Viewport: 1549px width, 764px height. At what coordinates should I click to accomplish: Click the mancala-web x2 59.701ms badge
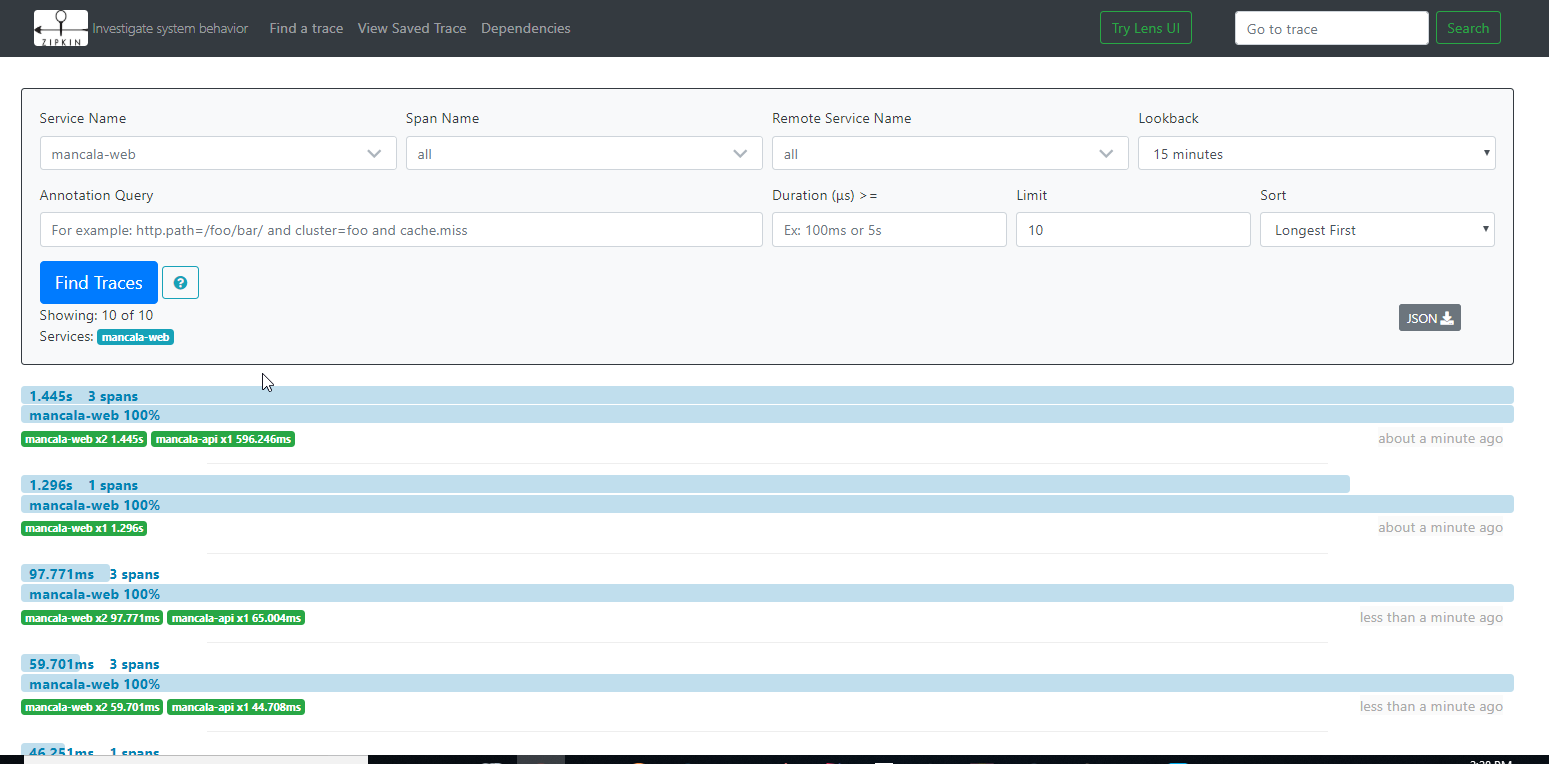tap(92, 707)
